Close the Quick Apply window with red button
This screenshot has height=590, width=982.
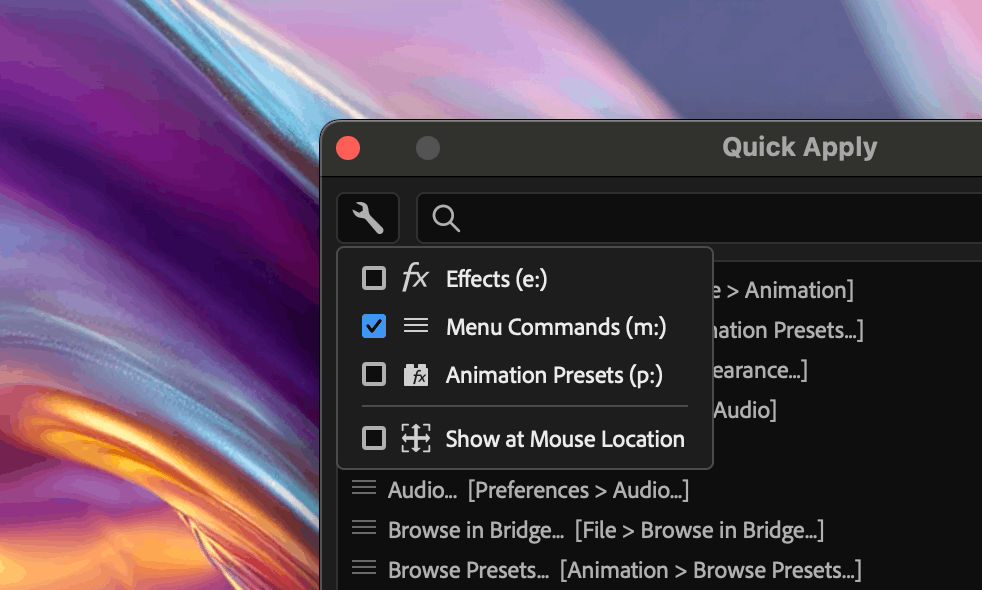click(348, 148)
